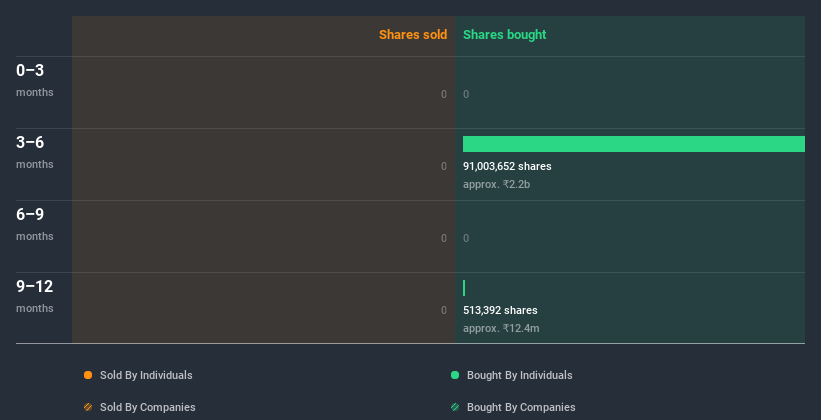Screen dimensions: 821x420
Task: Click the Bought By Companies legend label
Action: click(x=521, y=407)
